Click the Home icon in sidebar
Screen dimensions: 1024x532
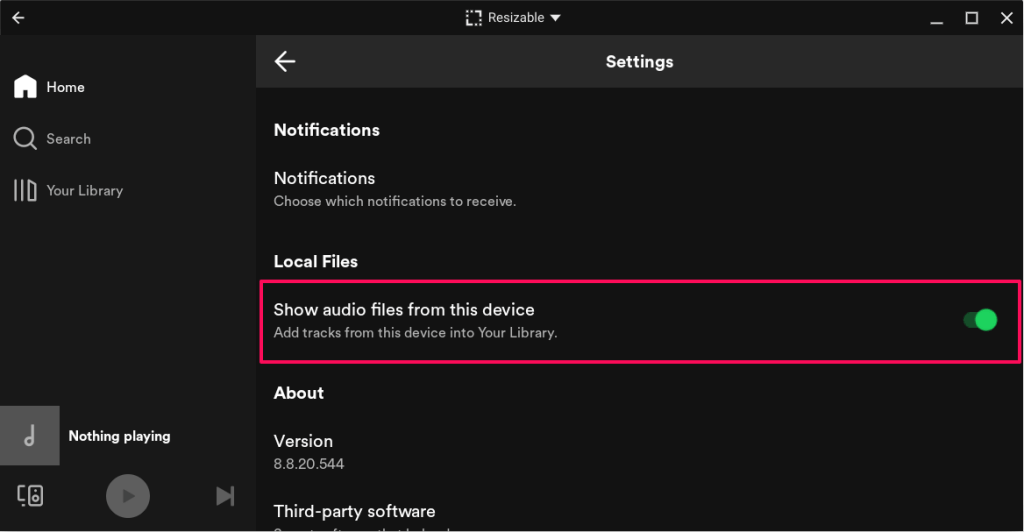[x=25, y=87]
